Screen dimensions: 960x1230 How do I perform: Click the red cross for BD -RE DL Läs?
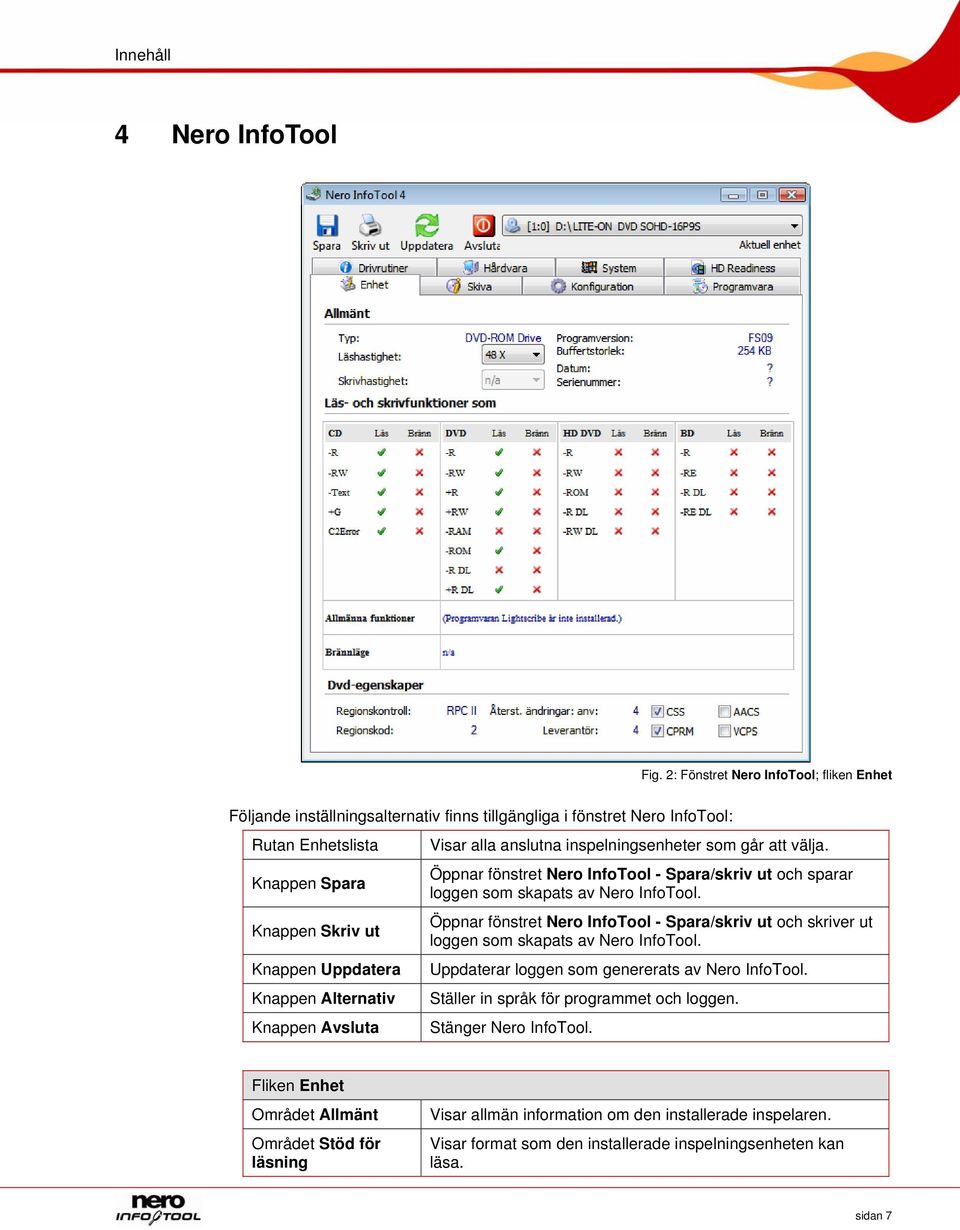coord(734,512)
